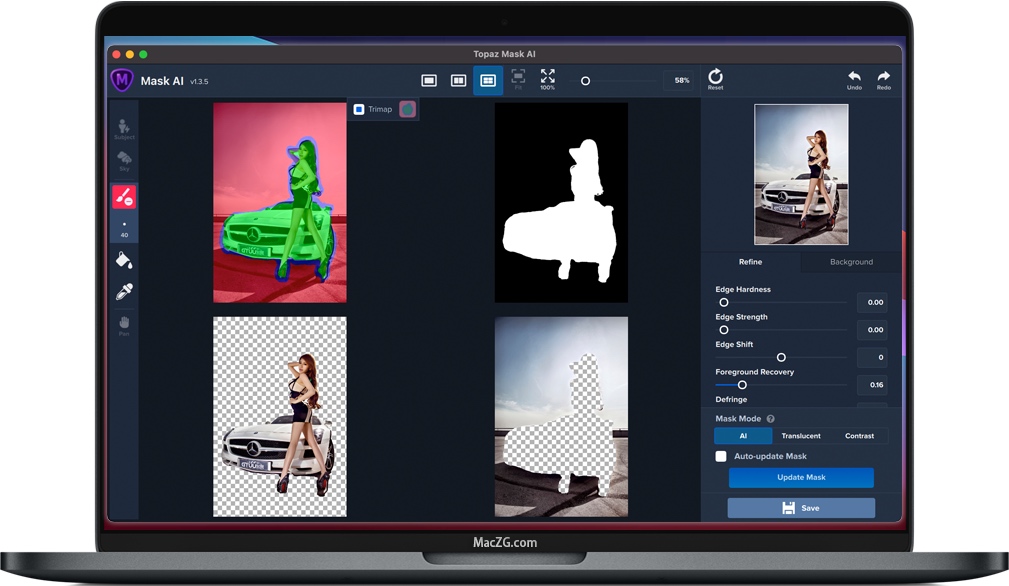Toggle the Trimap overlay checkbox

[x=358, y=109]
